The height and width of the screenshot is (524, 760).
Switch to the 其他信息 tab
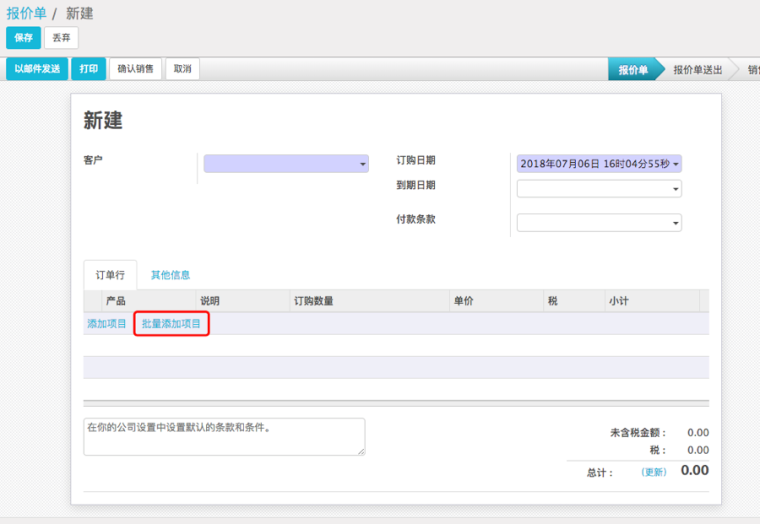170,275
